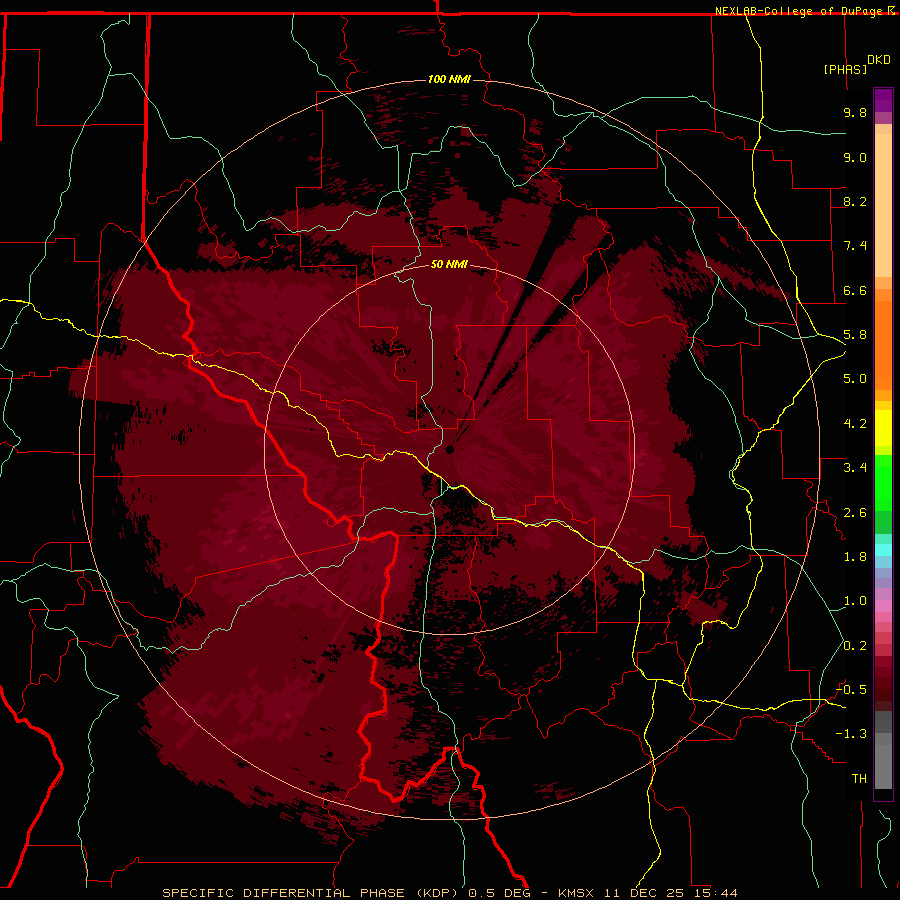
Task: Click the DKD legend label
Action: click(879, 60)
